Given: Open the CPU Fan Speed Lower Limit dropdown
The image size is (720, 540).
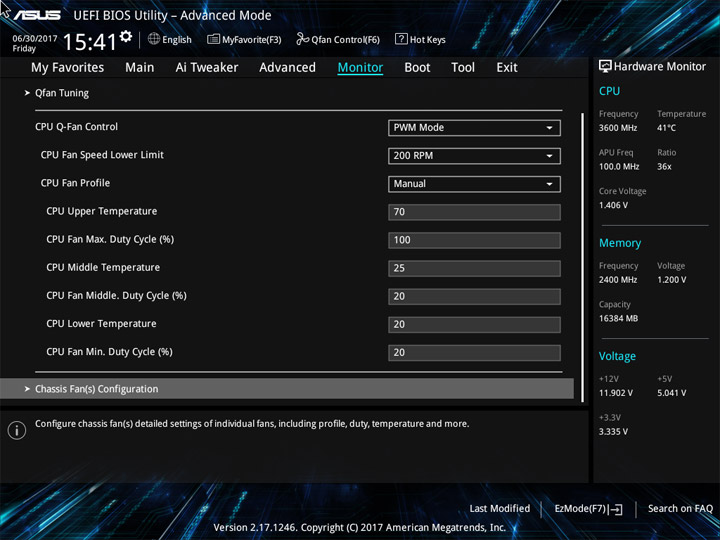Looking at the screenshot, I should (474, 156).
